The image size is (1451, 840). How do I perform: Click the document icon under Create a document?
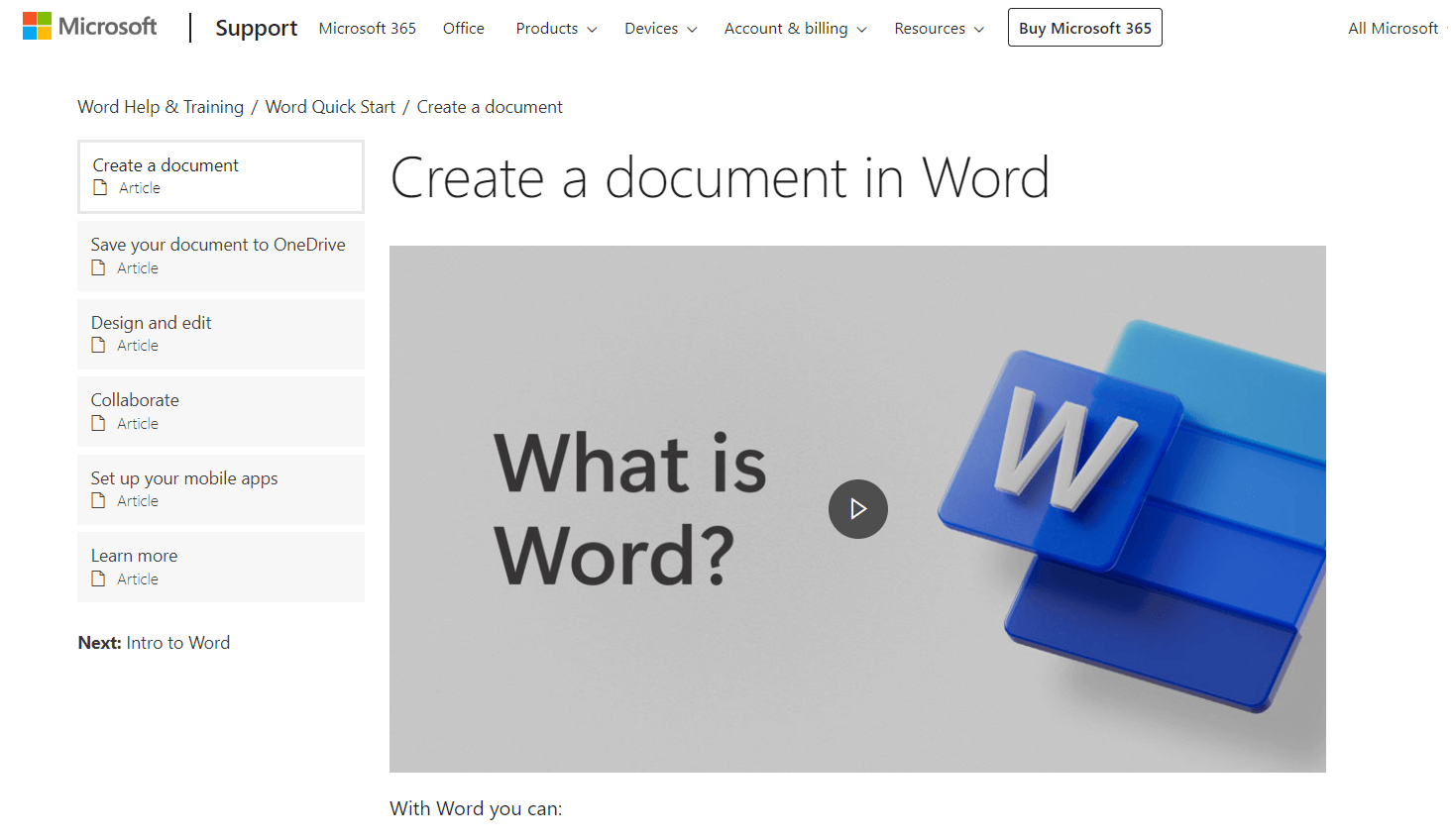(100, 188)
